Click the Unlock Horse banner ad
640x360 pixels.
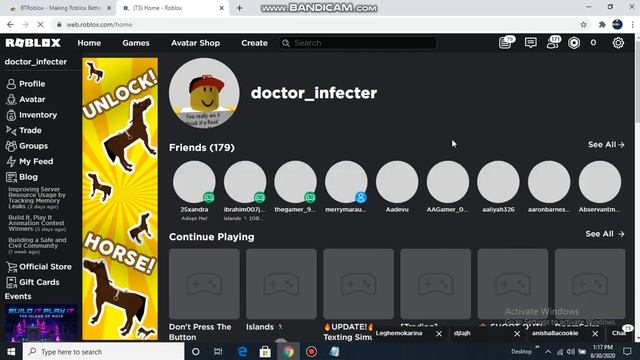click(x=120, y=199)
